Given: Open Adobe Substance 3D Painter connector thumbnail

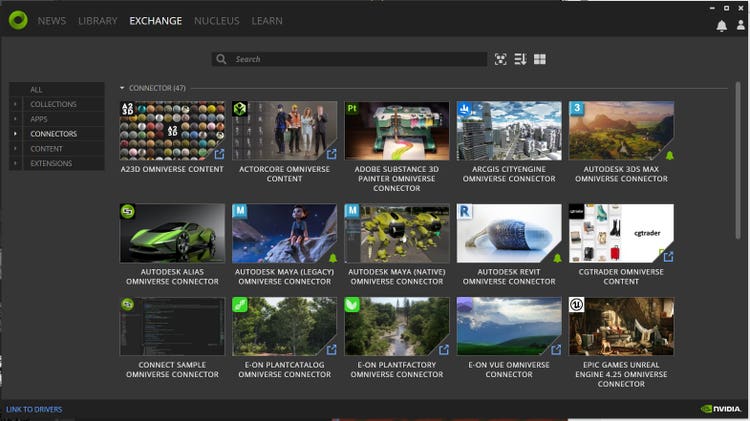Looking at the screenshot, I should click(x=397, y=131).
